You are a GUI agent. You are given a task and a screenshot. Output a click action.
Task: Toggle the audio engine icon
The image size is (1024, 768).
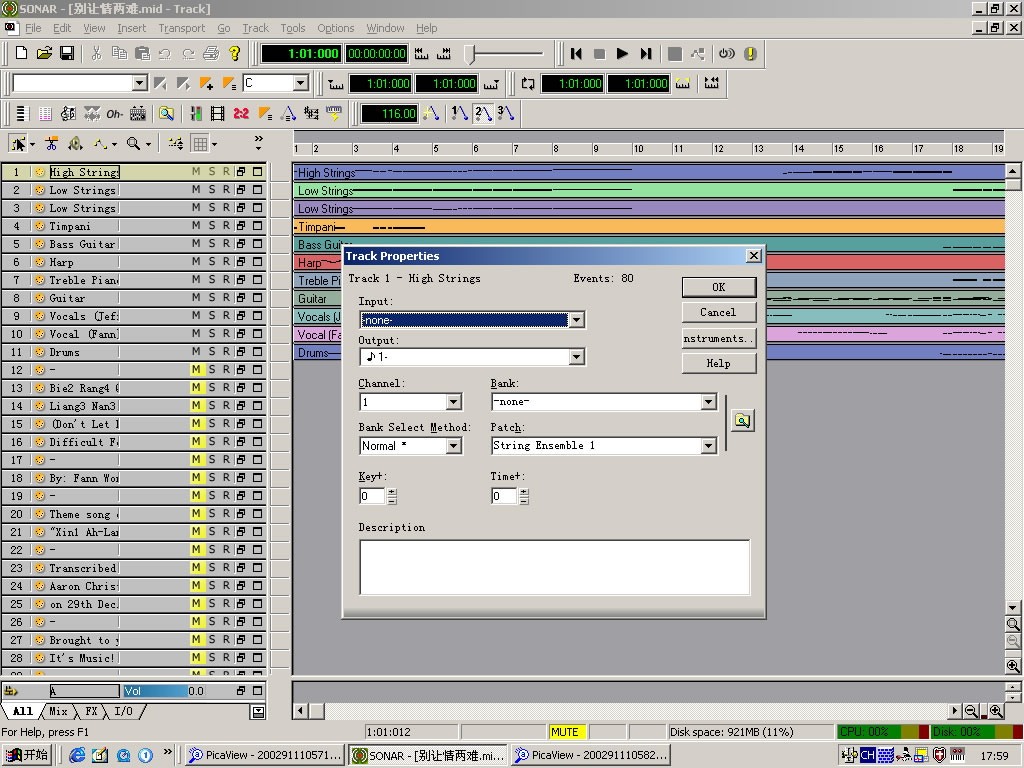tap(726, 54)
